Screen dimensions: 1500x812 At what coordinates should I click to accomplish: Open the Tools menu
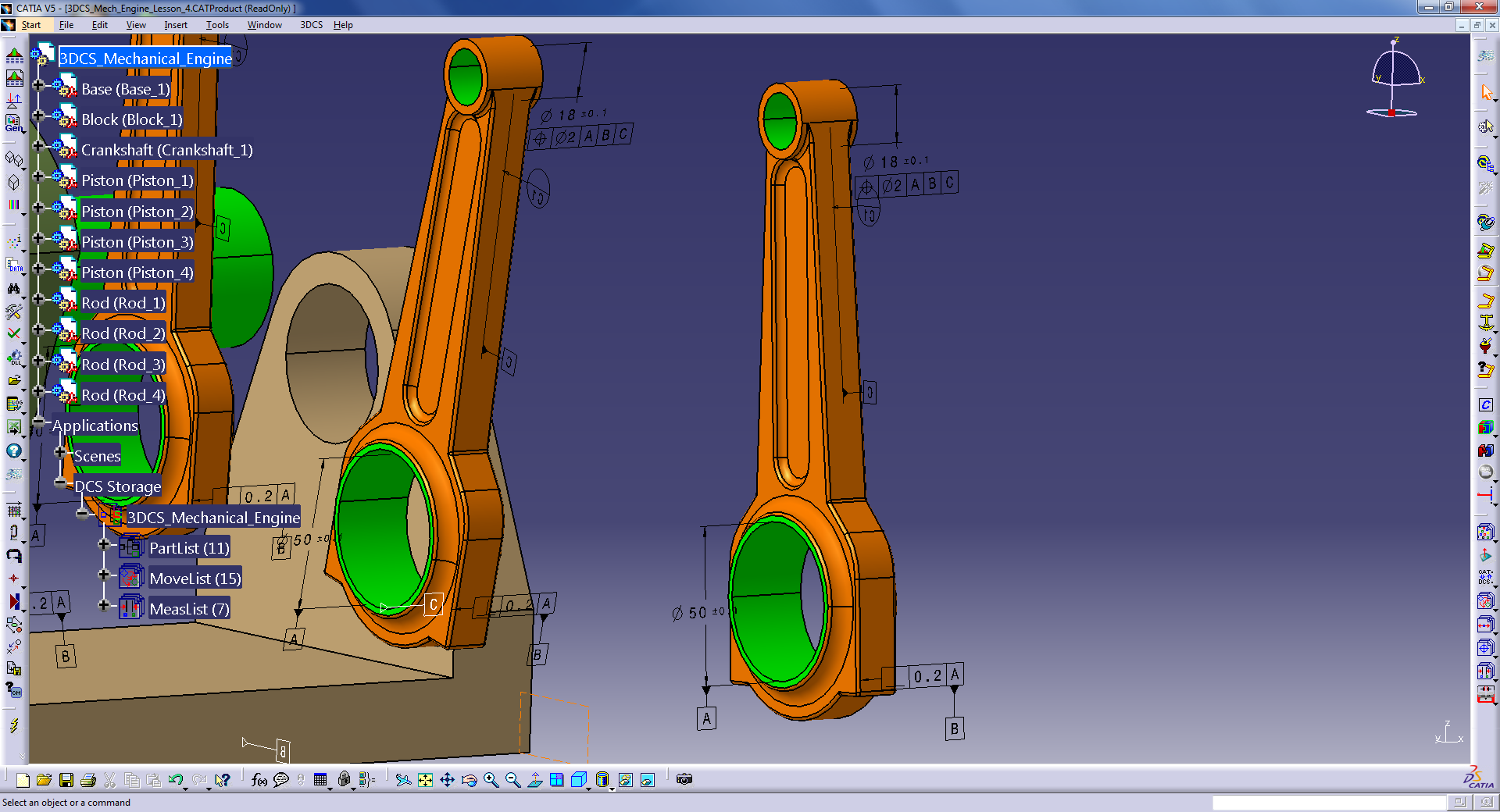point(217,25)
